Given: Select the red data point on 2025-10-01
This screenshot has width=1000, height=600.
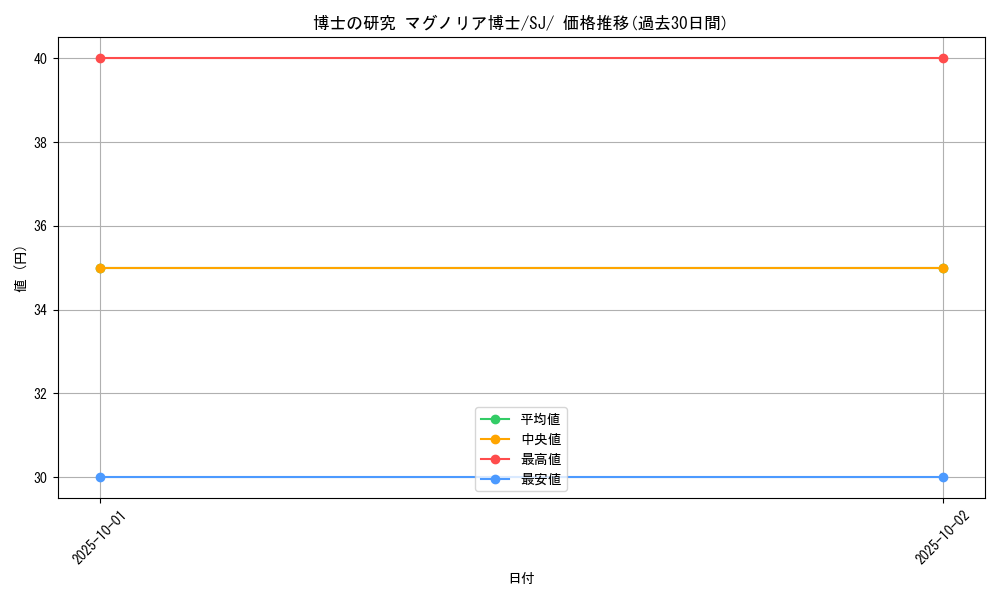Looking at the screenshot, I should 100,58.
